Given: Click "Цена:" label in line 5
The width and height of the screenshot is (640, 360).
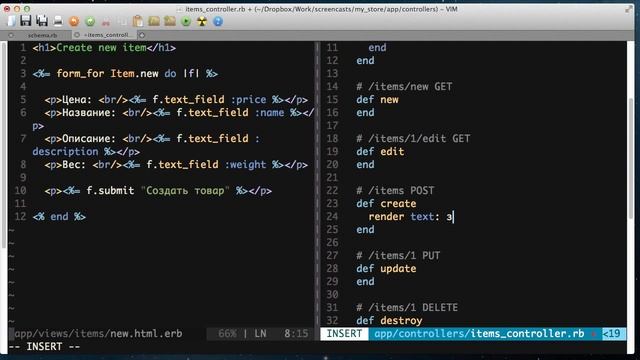Looking at the screenshot, I should (x=77, y=100).
